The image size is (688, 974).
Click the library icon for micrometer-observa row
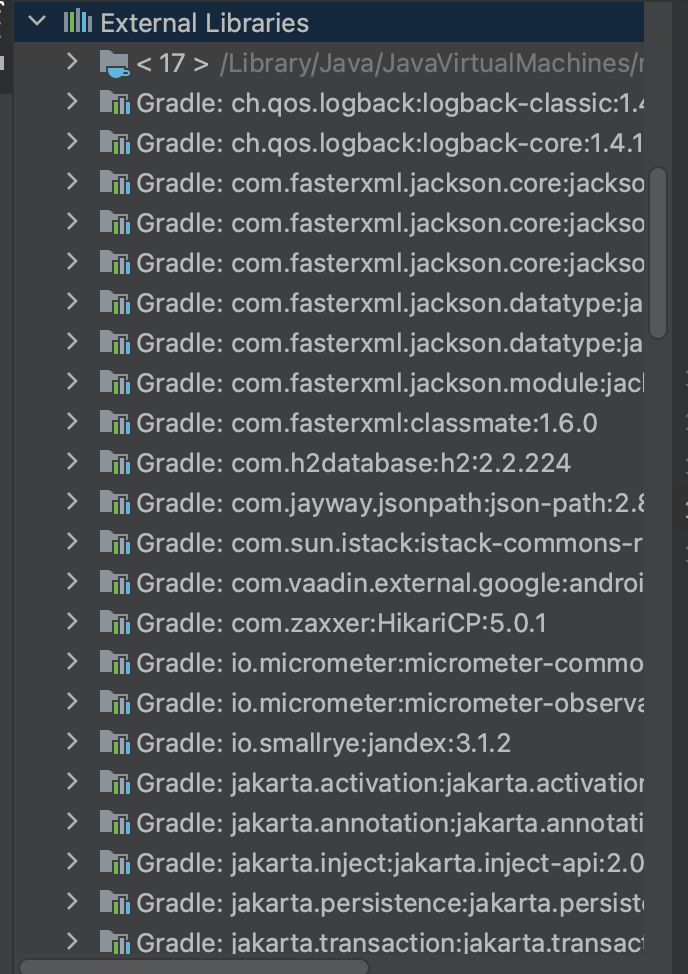[x=115, y=703]
